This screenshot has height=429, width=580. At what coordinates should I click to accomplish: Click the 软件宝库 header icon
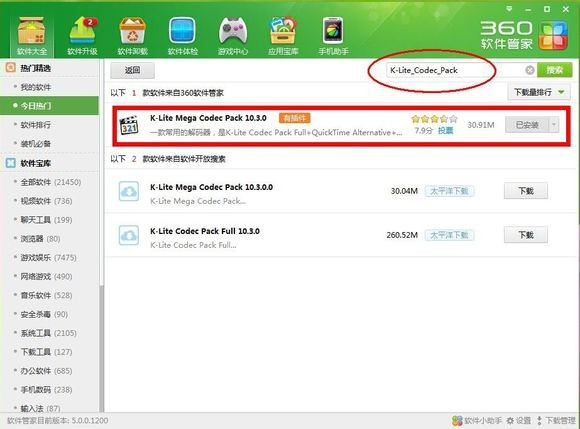coord(10,163)
